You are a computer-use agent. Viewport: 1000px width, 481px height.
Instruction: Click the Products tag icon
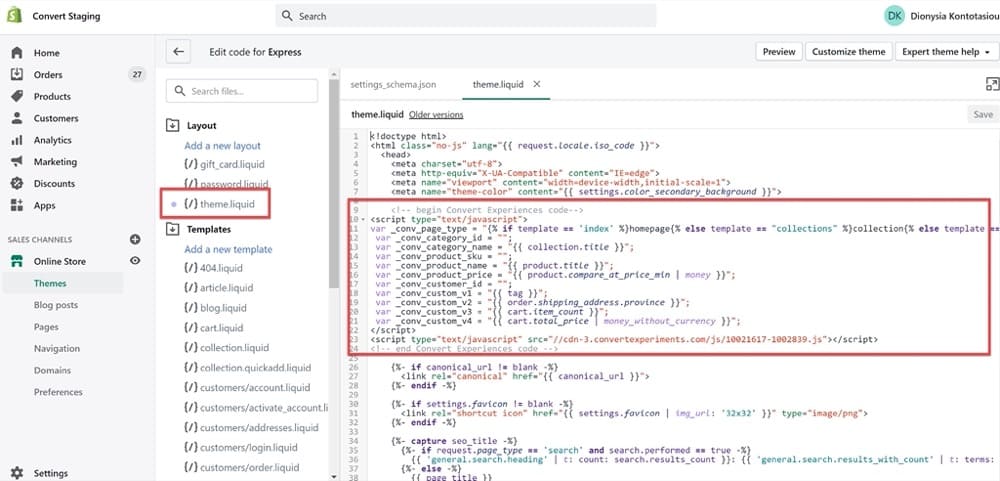click(x=17, y=96)
